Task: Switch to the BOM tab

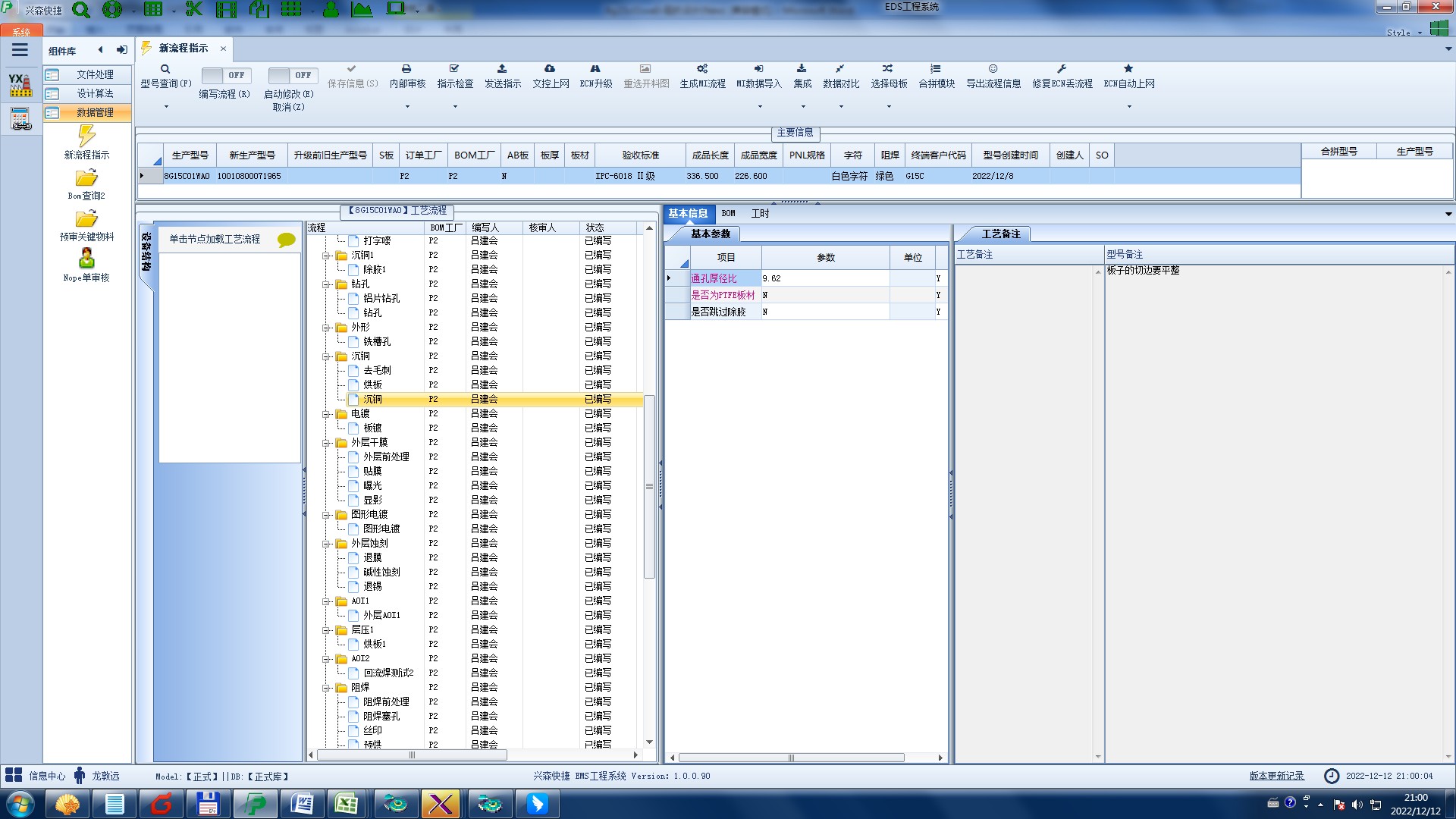Action: pos(728,214)
